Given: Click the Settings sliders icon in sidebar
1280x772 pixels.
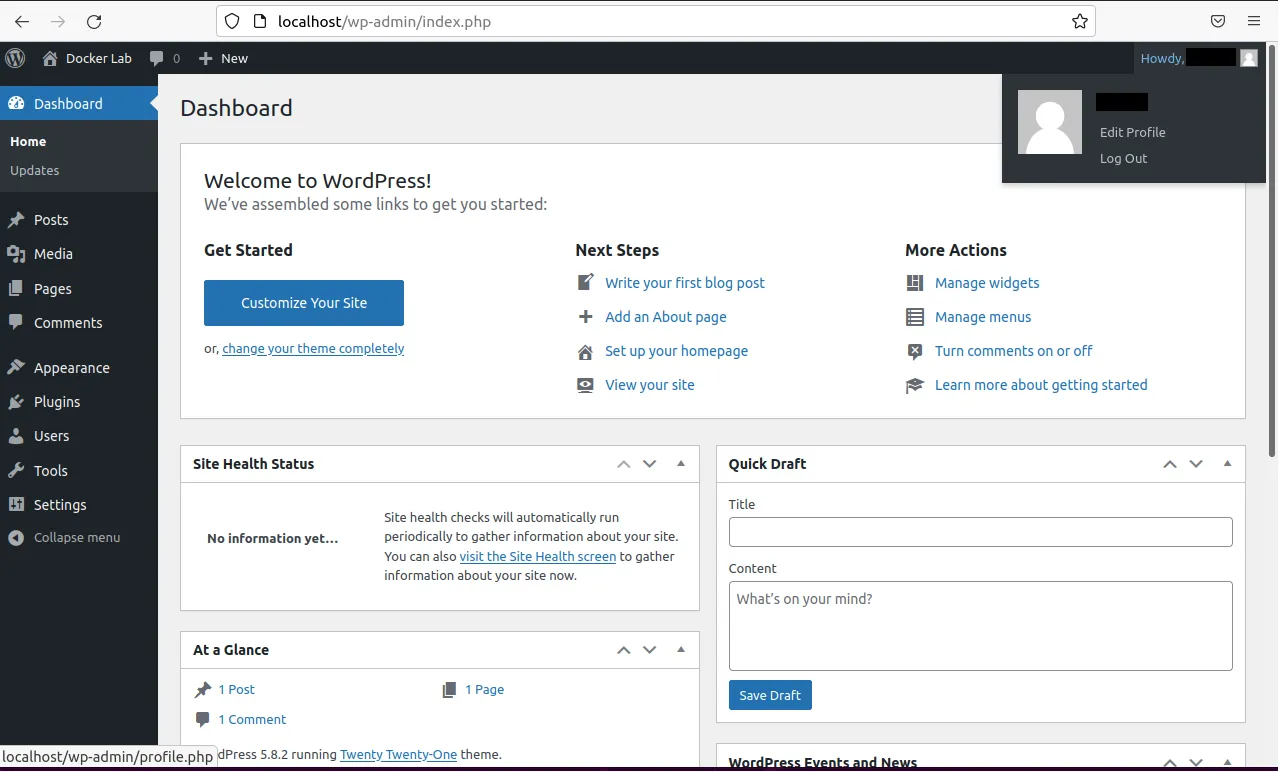Looking at the screenshot, I should click(x=16, y=504).
